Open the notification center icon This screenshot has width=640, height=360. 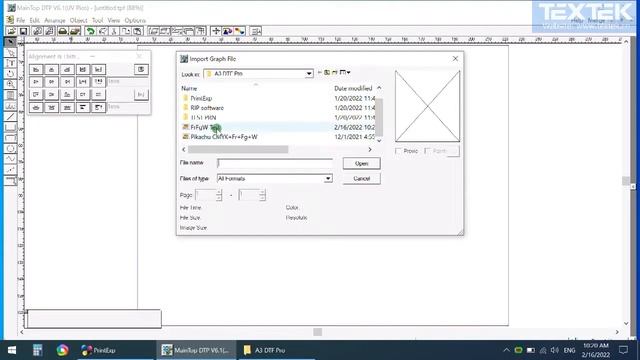pyautogui.click(x=623, y=350)
